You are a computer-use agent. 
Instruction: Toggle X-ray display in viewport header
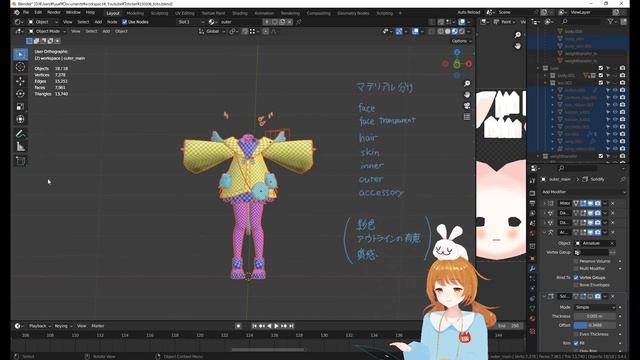tap(432, 31)
